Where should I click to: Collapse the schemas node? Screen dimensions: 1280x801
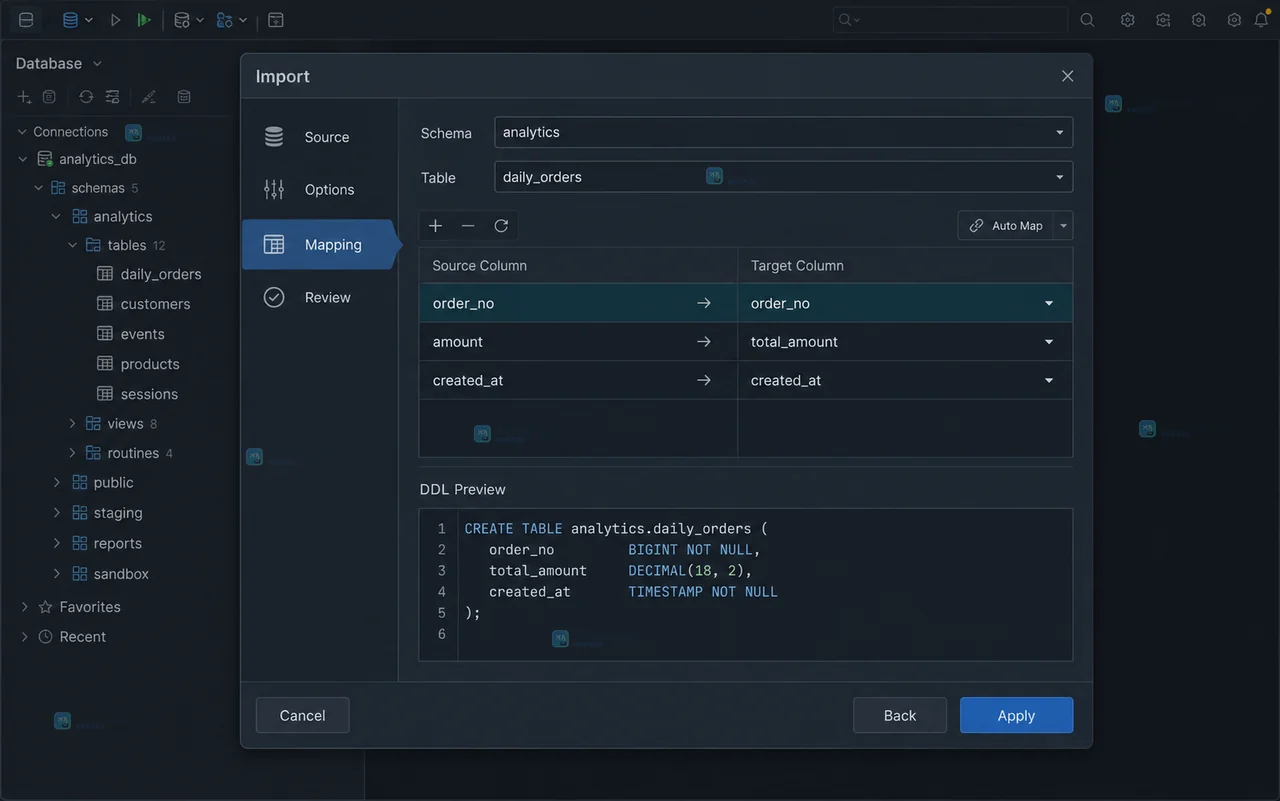(x=39, y=188)
